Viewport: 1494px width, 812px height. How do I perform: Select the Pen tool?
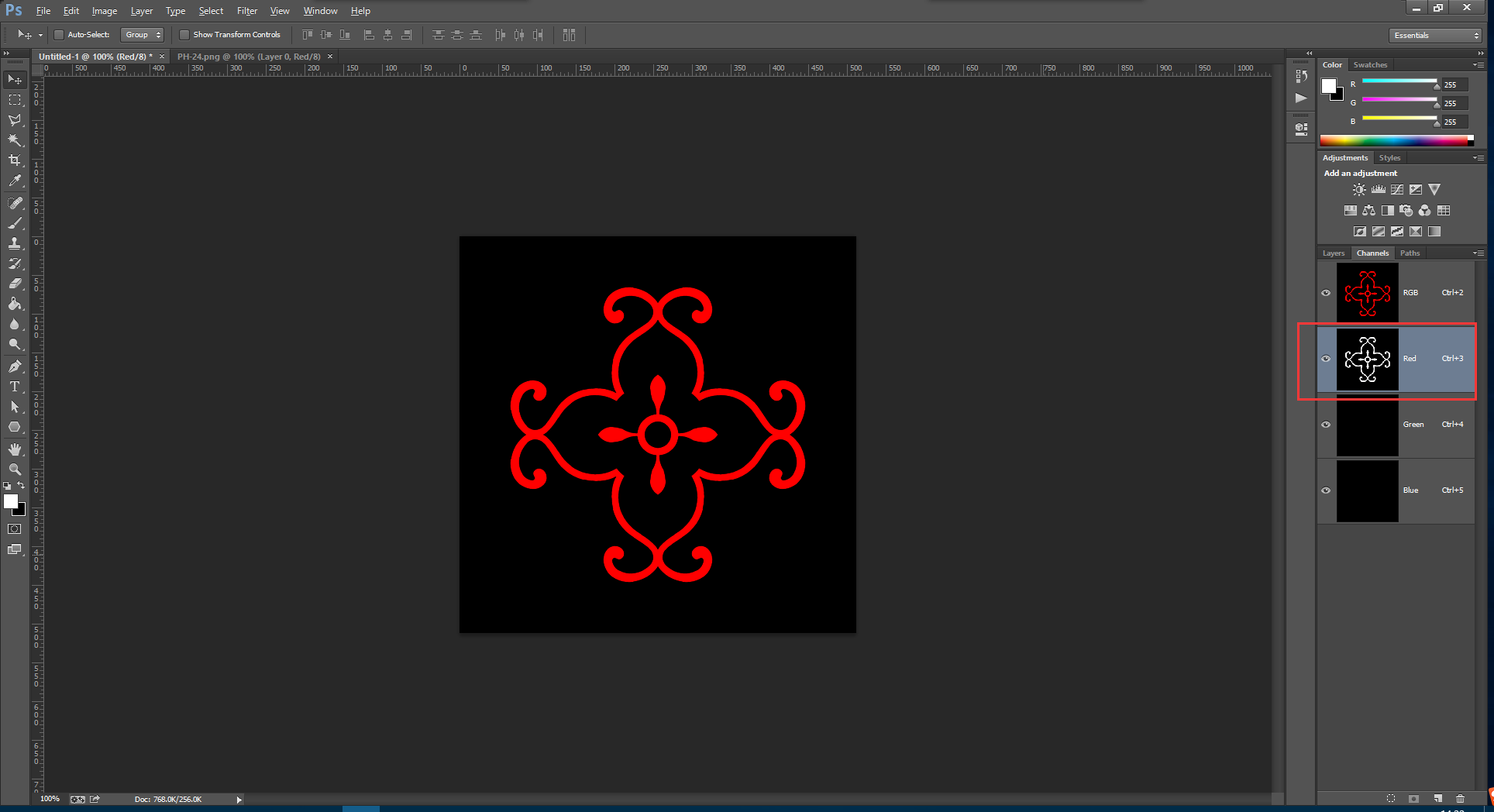15,366
